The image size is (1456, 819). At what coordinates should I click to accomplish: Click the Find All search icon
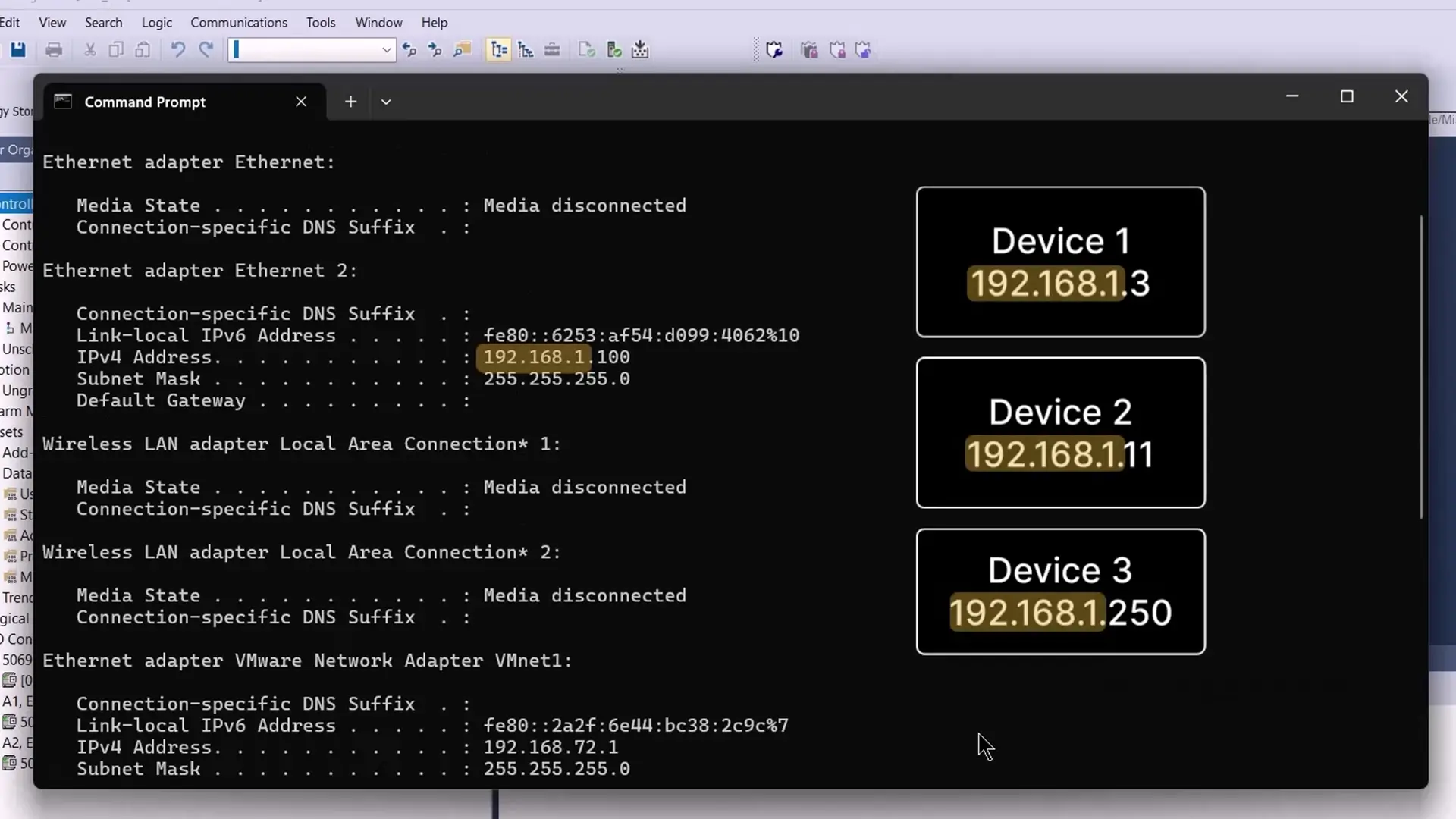tap(462, 50)
